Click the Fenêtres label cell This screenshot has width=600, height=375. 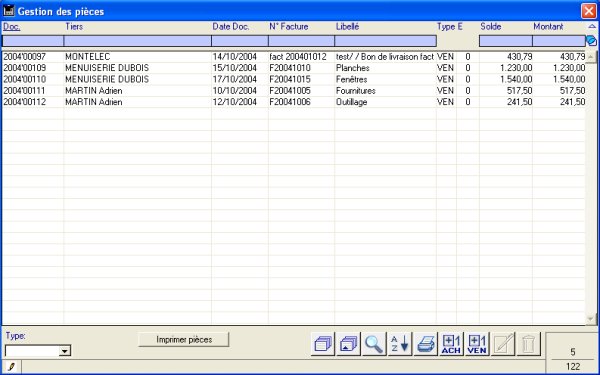click(352, 79)
